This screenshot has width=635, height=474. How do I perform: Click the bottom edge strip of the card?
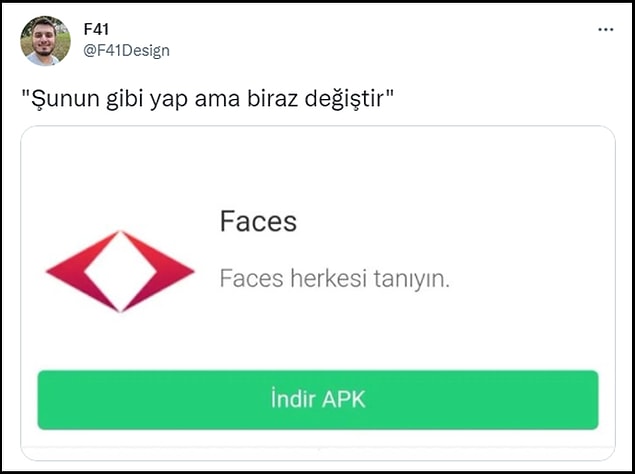pyautogui.click(x=318, y=453)
